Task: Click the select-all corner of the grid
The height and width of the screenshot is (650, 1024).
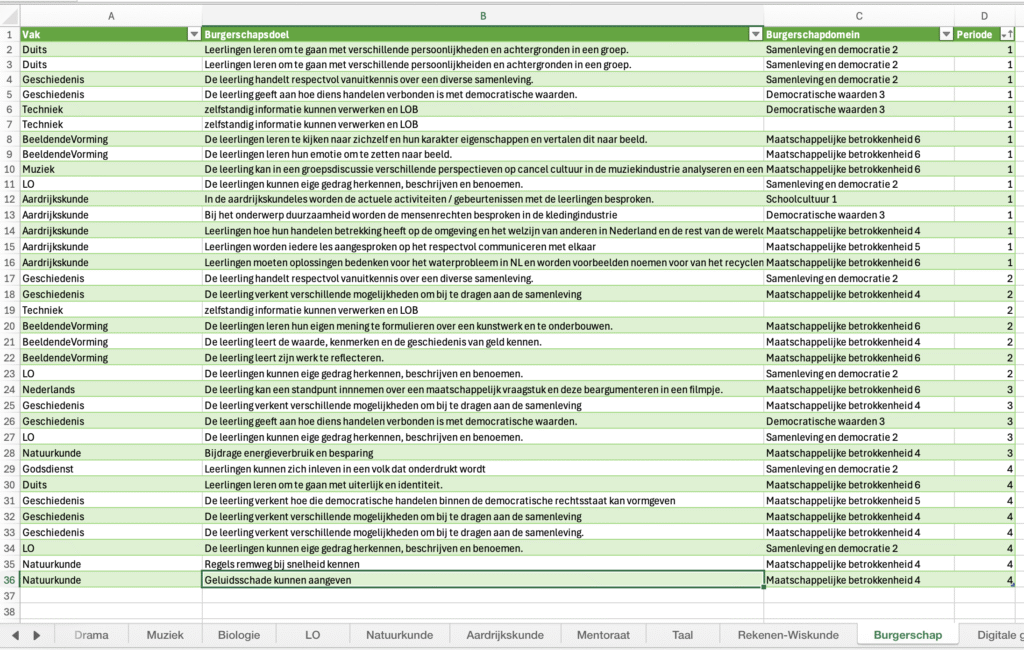Action: click(9, 16)
